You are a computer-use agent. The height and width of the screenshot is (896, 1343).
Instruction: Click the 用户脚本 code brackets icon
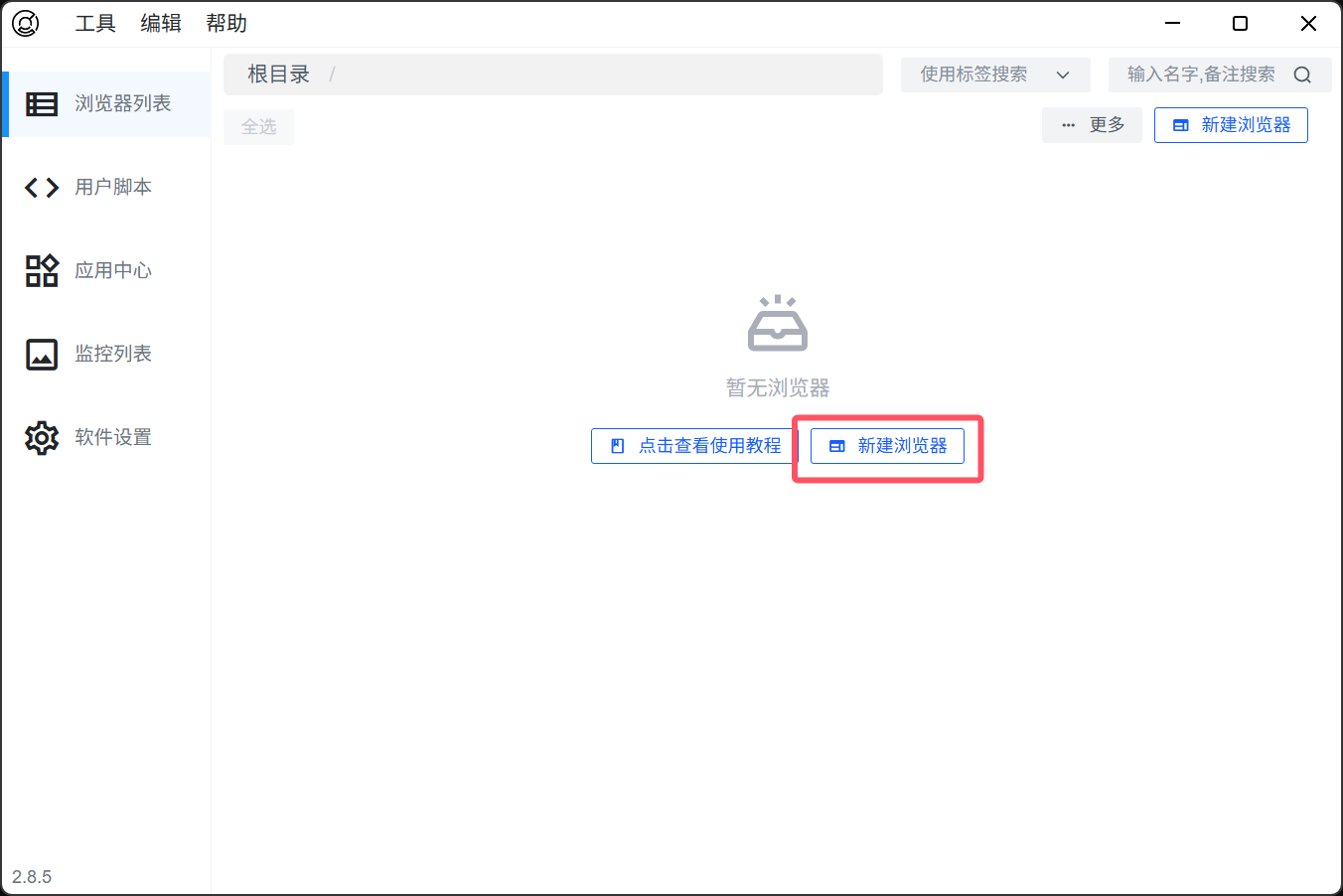pos(42,187)
